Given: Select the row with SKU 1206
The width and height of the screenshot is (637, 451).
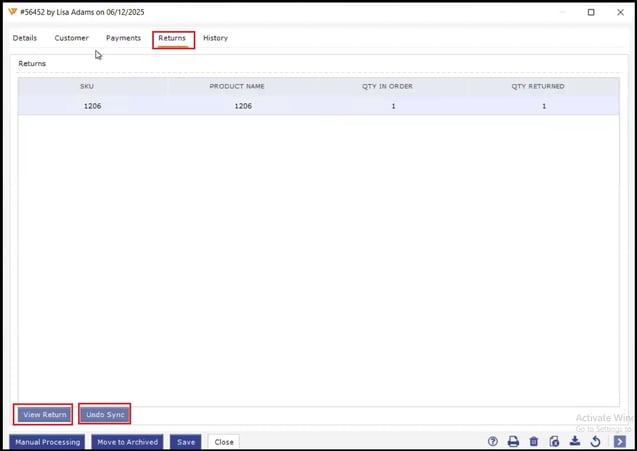Looking at the screenshot, I should click(318, 106).
